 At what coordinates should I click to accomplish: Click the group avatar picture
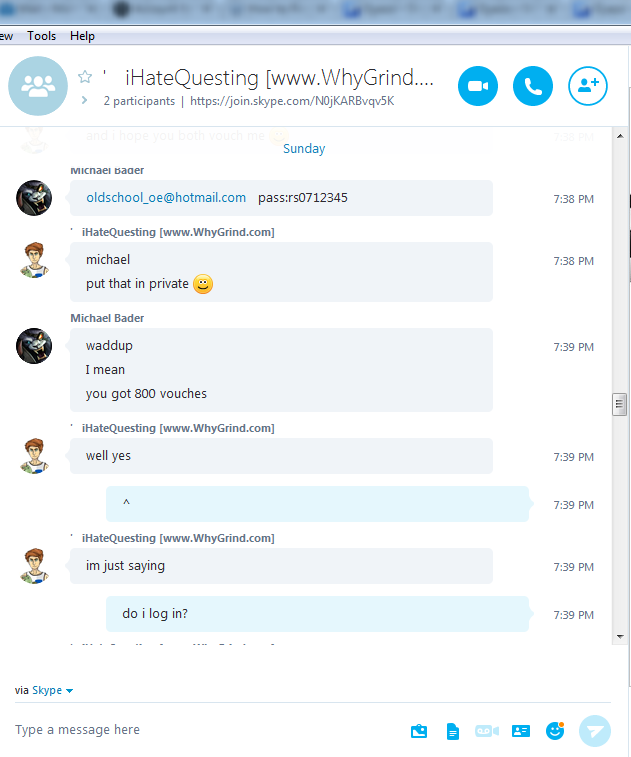(x=38, y=86)
